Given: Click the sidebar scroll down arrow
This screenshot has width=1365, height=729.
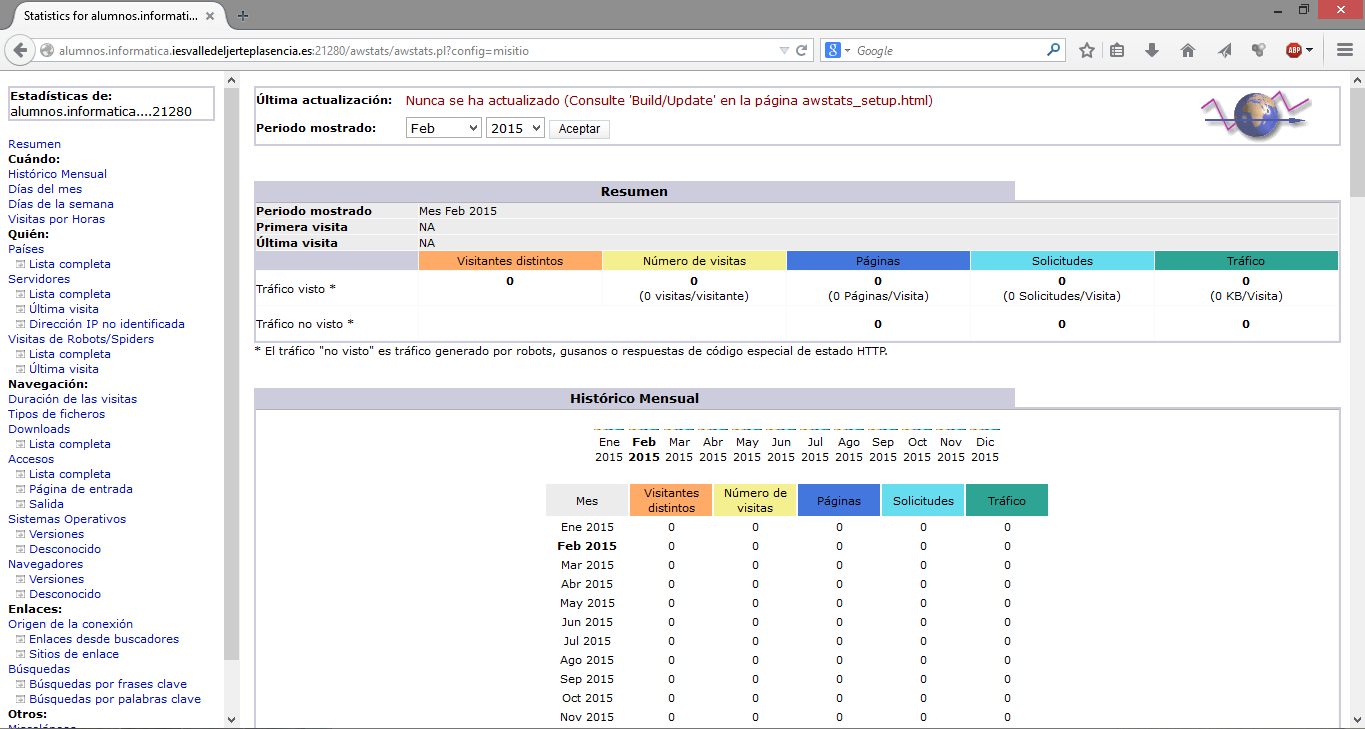Looking at the screenshot, I should click(232, 719).
